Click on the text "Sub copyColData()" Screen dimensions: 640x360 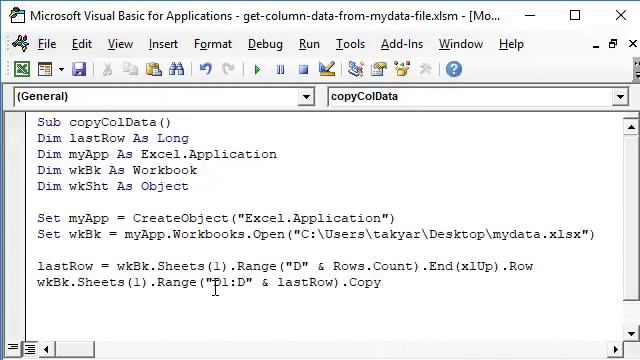tap(104, 122)
